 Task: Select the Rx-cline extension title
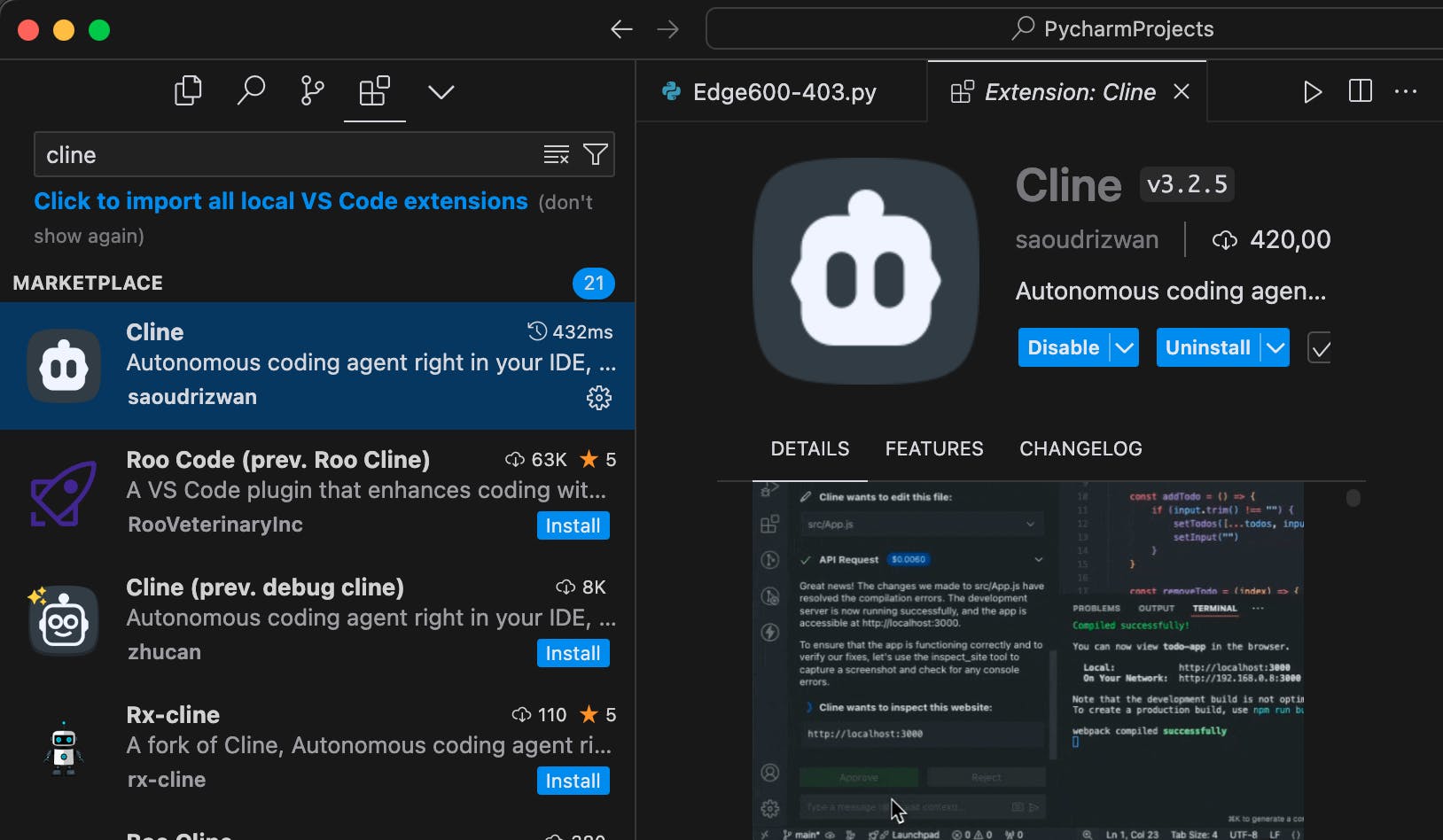[173, 715]
